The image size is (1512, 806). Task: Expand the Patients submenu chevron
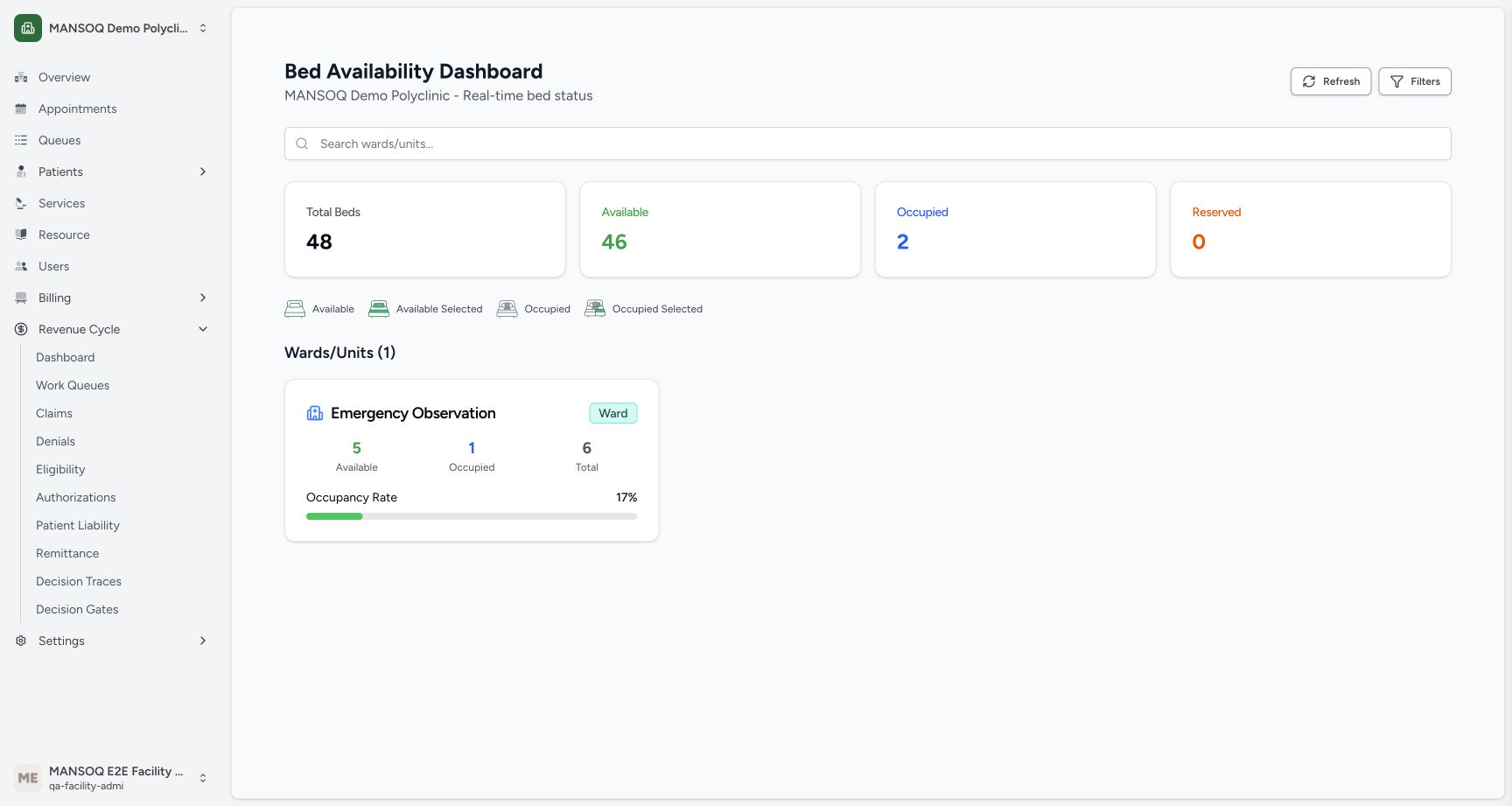click(x=203, y=172)
